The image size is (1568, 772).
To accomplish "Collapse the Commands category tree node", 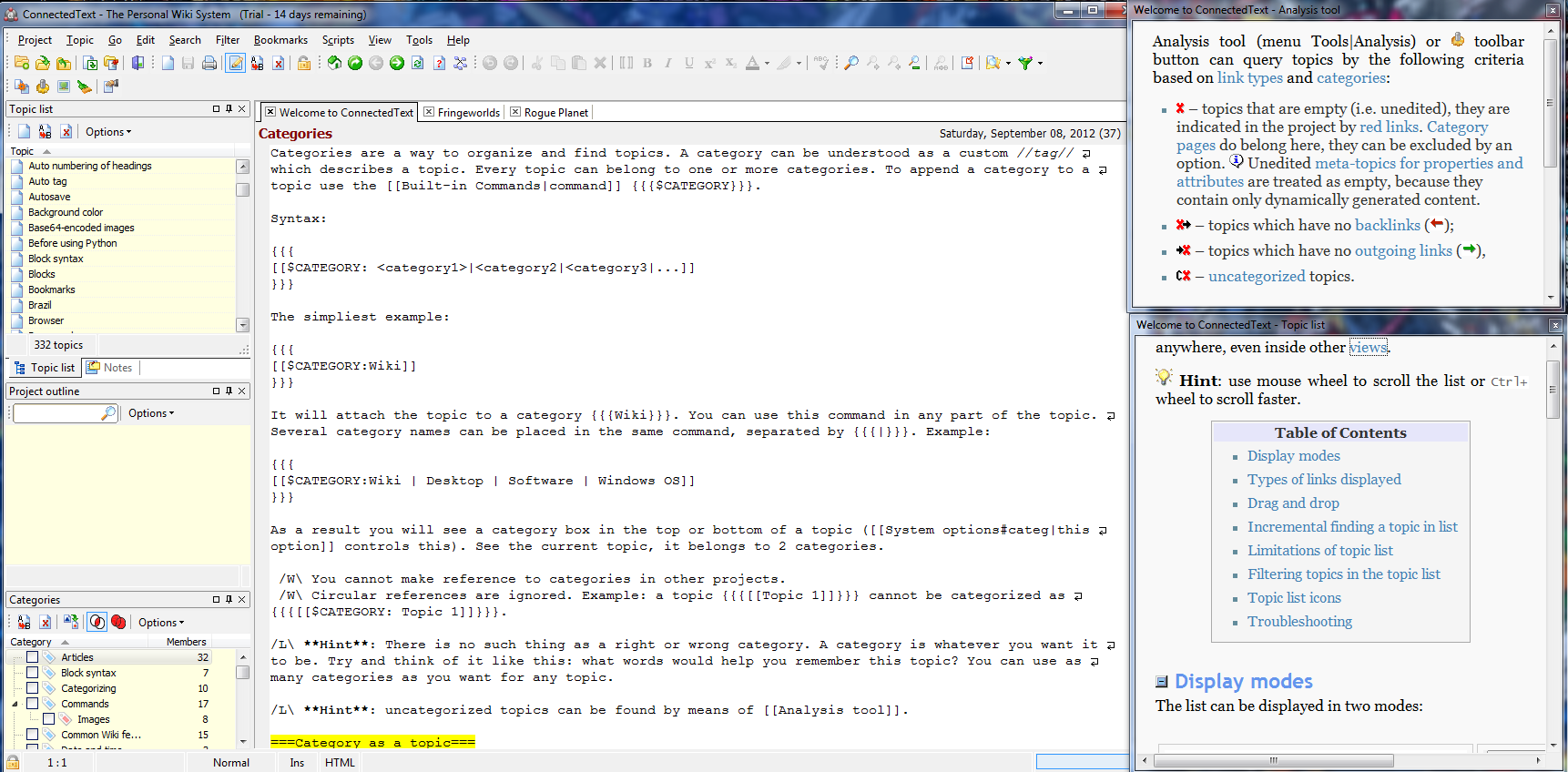I will coord(15,704).
